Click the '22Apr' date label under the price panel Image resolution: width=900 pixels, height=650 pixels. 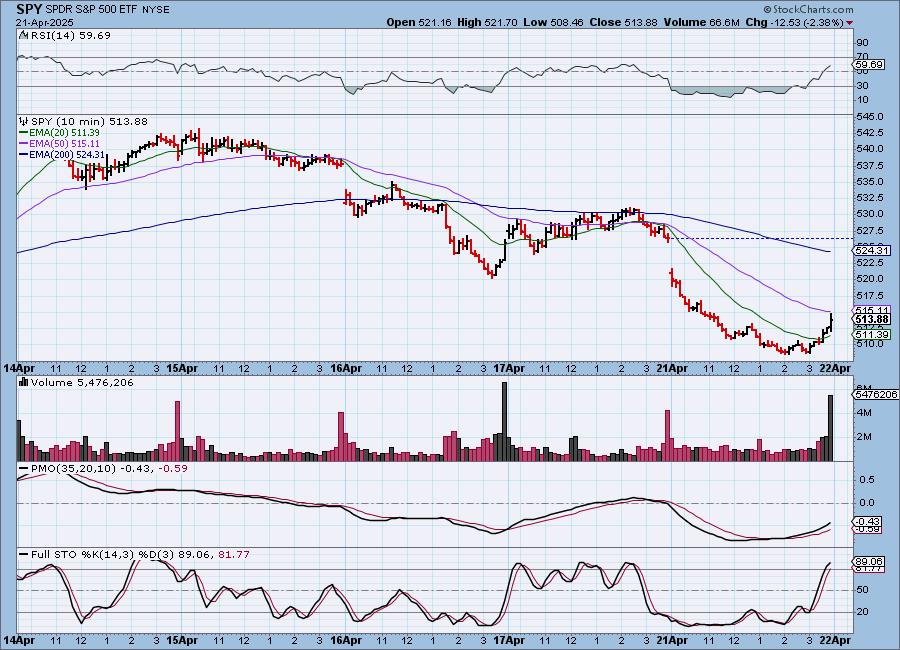pos(835,368)
